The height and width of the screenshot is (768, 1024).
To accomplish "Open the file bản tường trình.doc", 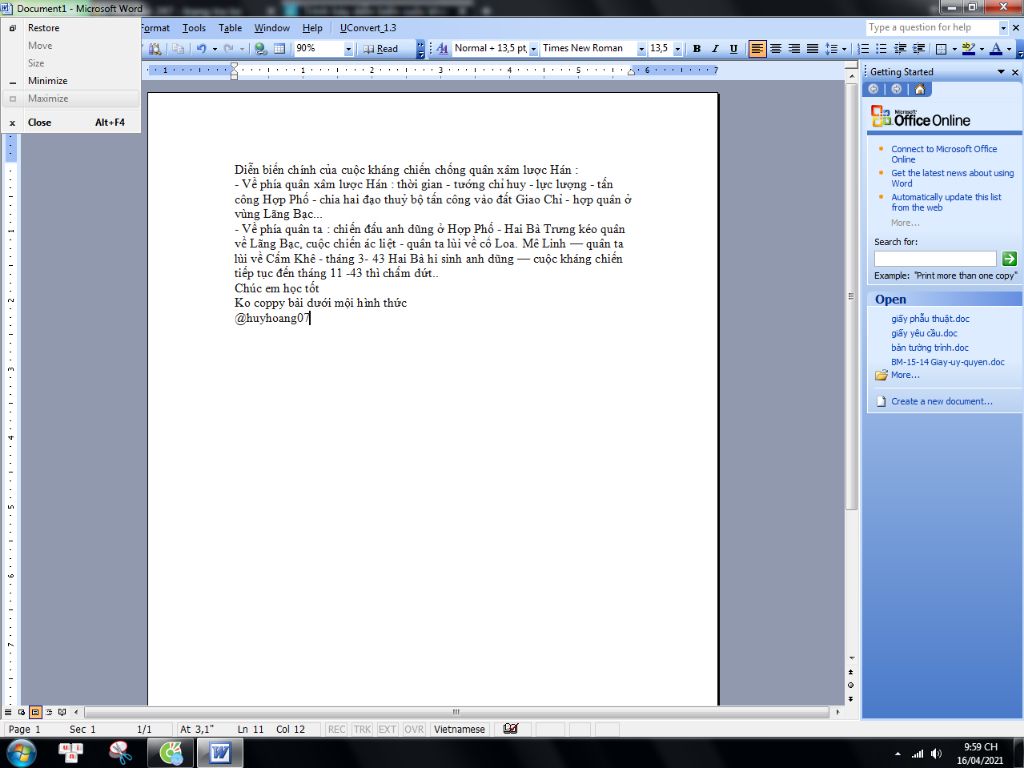I will [x=929, y=347].
